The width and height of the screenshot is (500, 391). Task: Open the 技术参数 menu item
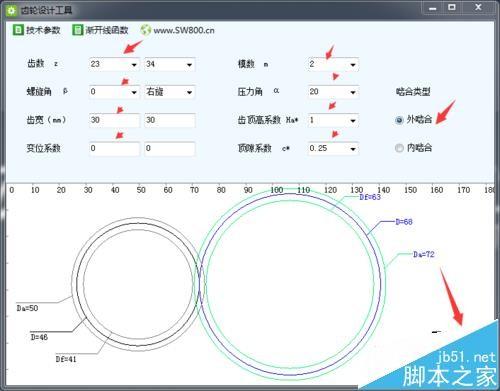tap(37, 30)
